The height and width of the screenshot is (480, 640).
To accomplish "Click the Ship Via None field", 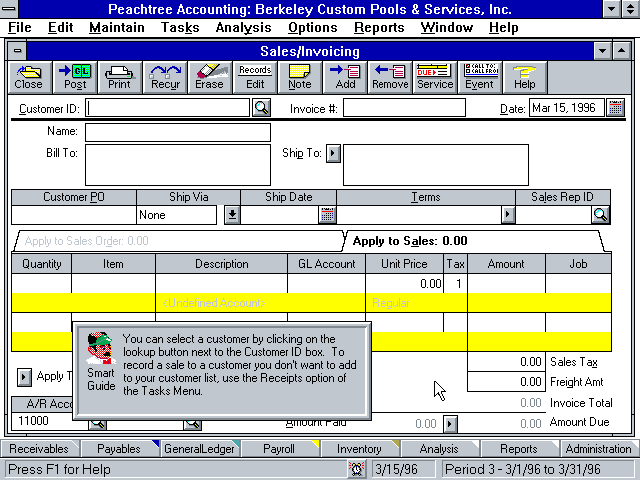I will (176, 215).
